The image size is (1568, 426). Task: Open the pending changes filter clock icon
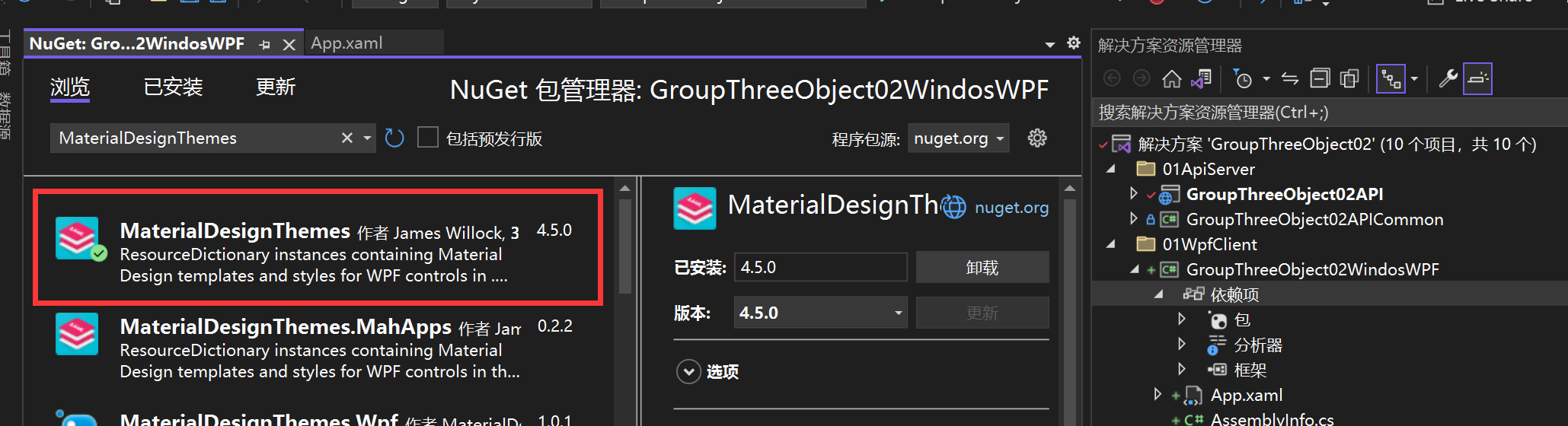coord(1242,78)
